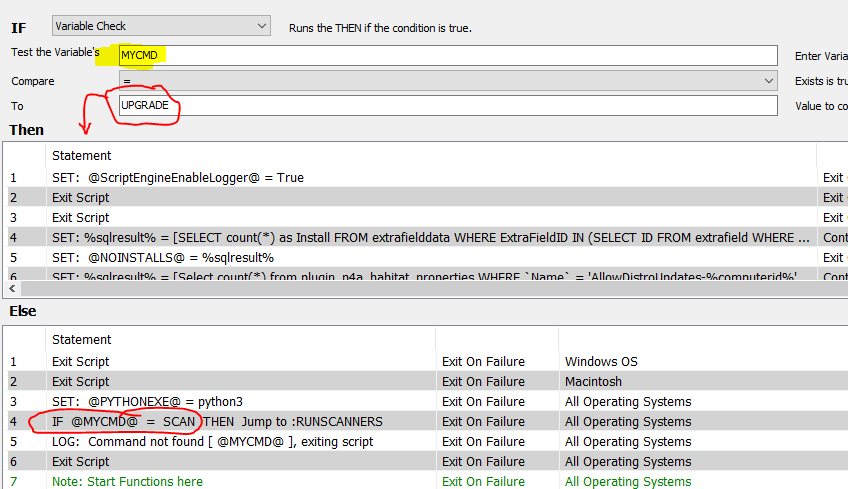The image size is (848, 489).
Task: Select Exit Script in Then row 2
Action: pyautogui.click(x=81, y=198)
